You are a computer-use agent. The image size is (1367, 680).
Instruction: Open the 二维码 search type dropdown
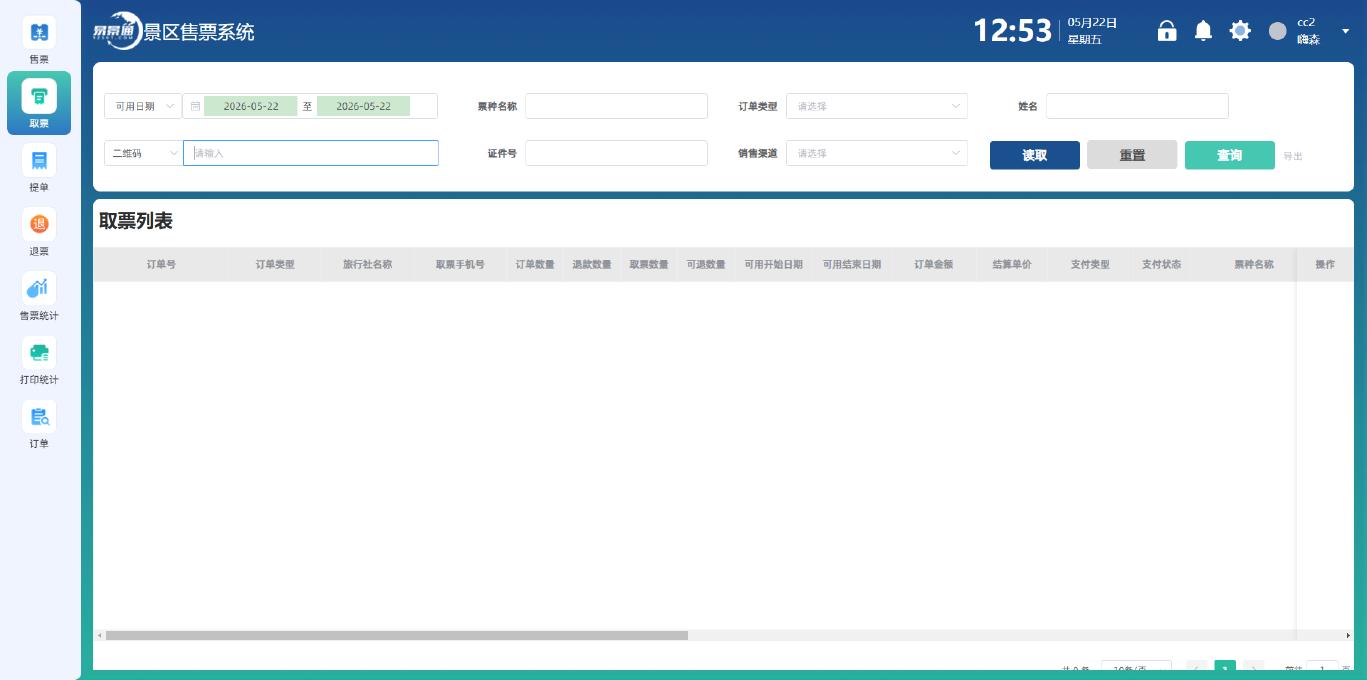pos(142,153)
